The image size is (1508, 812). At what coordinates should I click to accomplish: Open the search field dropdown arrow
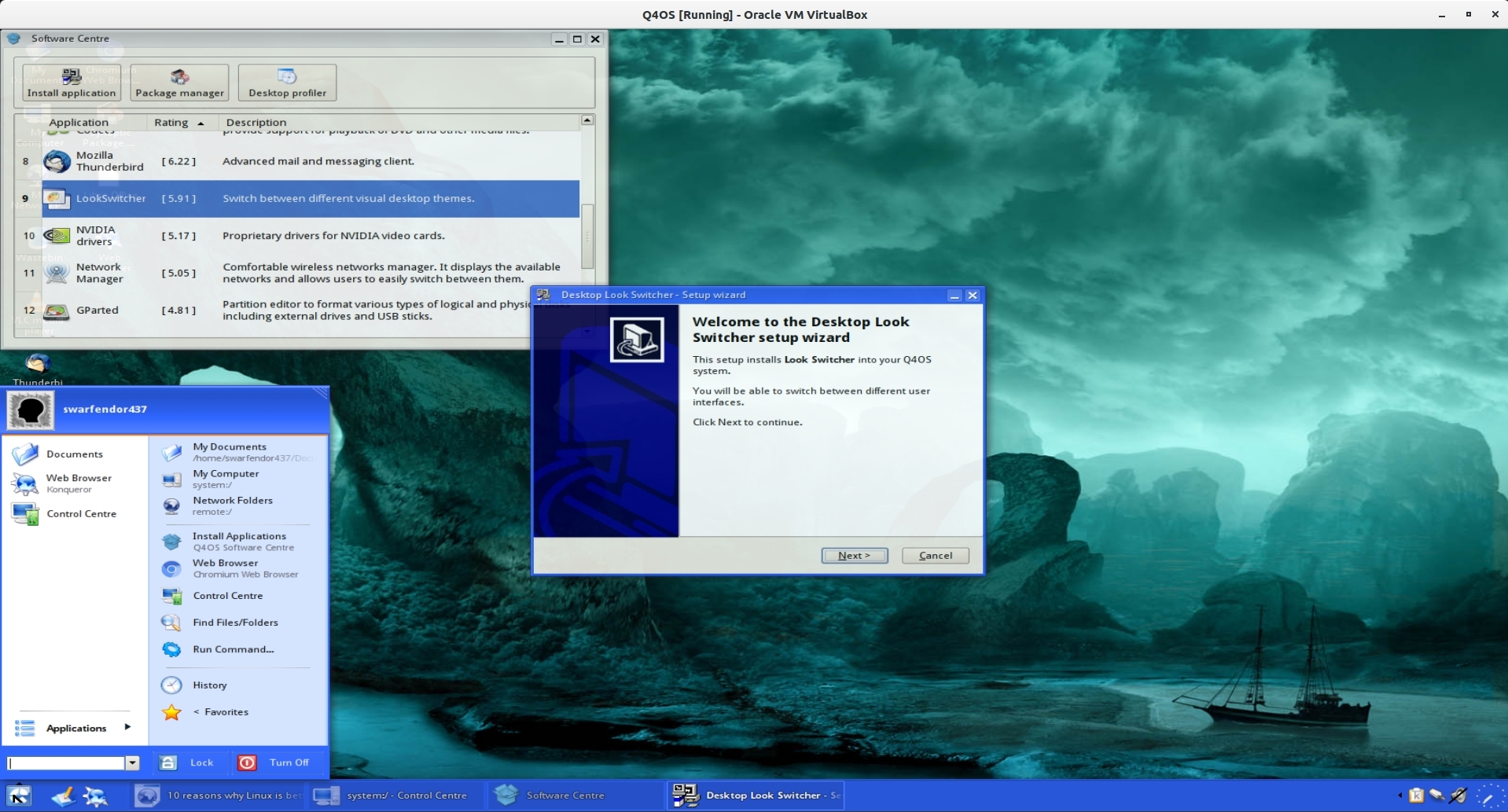(133, 763)
